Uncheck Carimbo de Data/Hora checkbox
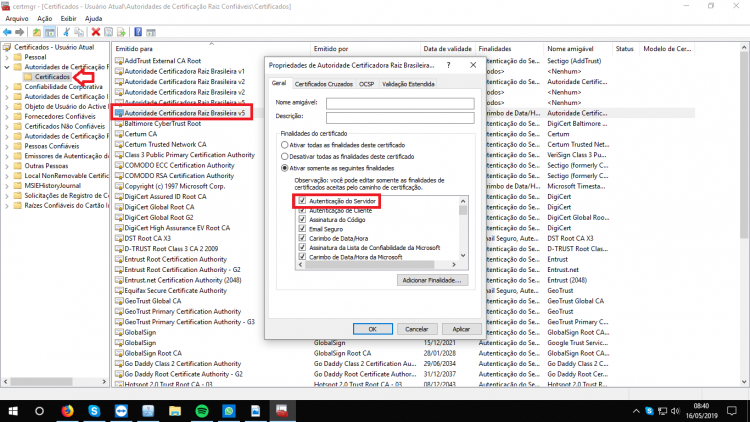The height and width of the screenshot is (422, 750). (302, 238)
